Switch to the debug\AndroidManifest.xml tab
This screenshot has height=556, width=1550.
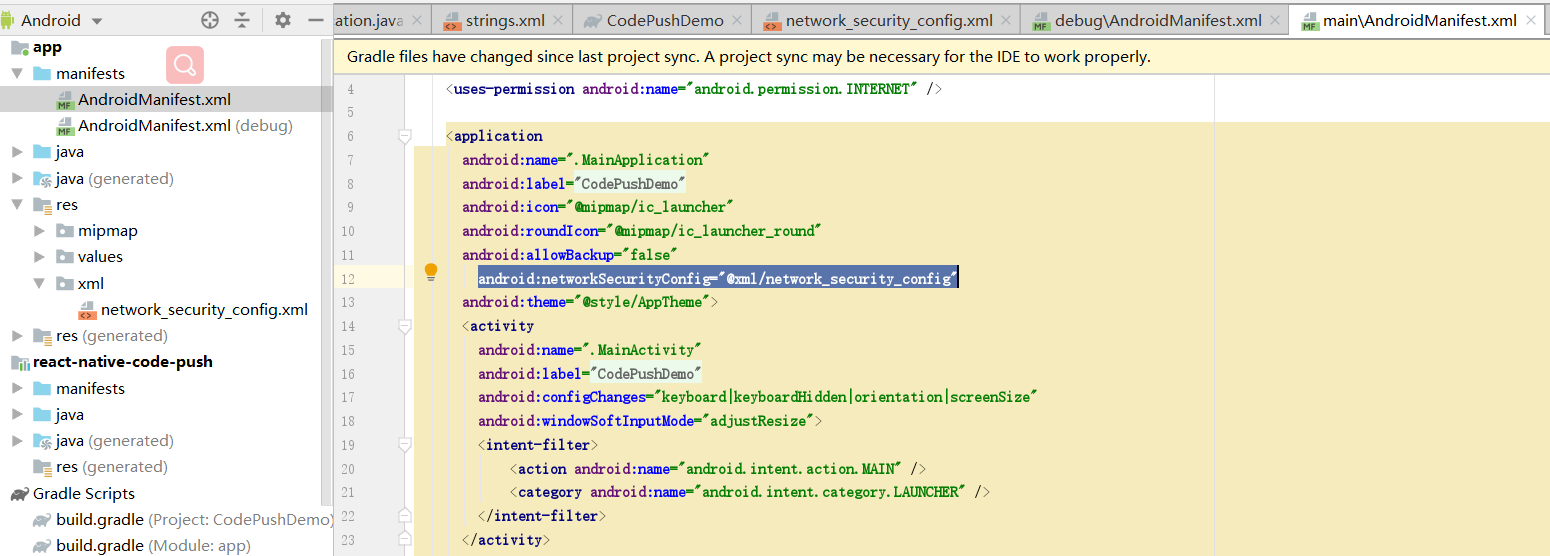click(1156, 20)
